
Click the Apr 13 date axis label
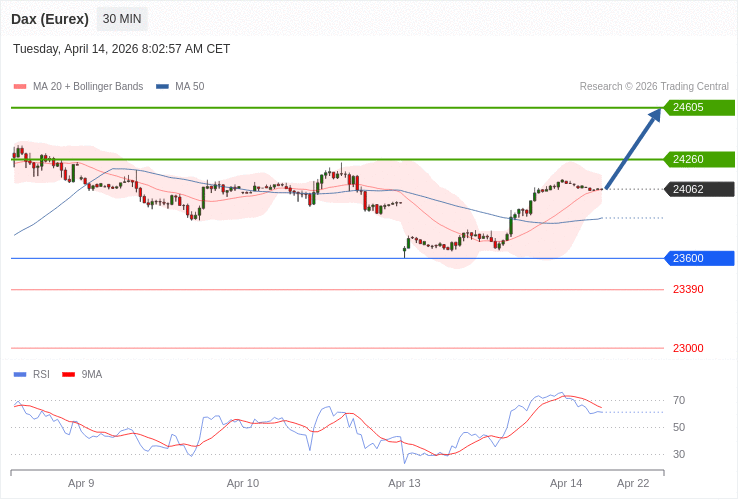tap(404, 482)
